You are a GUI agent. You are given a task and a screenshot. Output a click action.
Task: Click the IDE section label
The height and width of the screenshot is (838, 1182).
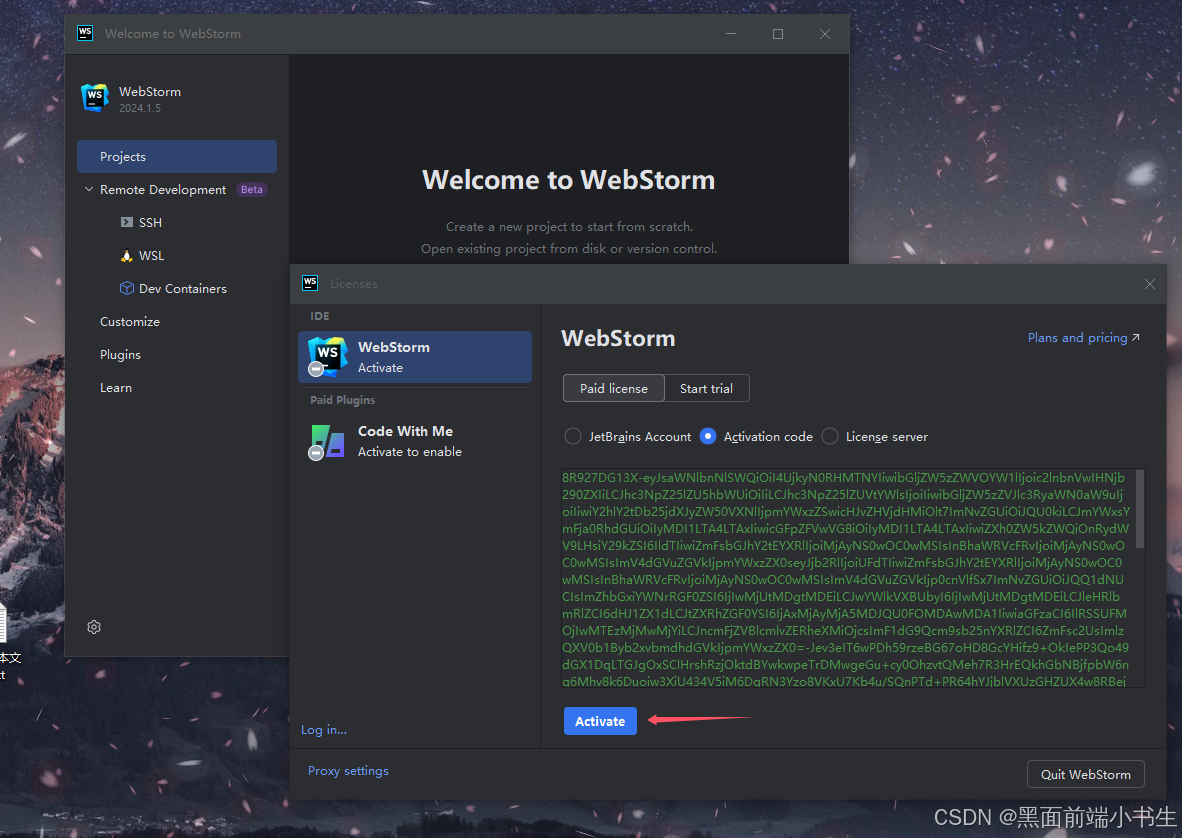(x=320, y=316)
